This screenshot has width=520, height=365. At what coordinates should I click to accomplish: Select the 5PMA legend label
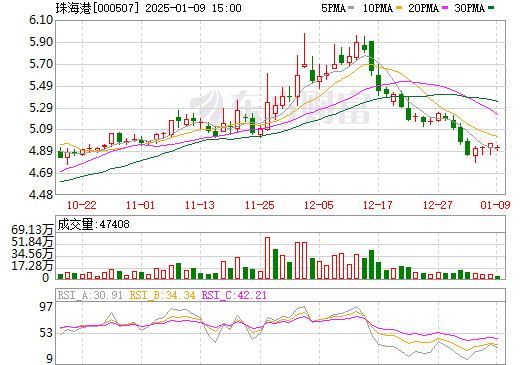tap(333, 8)
